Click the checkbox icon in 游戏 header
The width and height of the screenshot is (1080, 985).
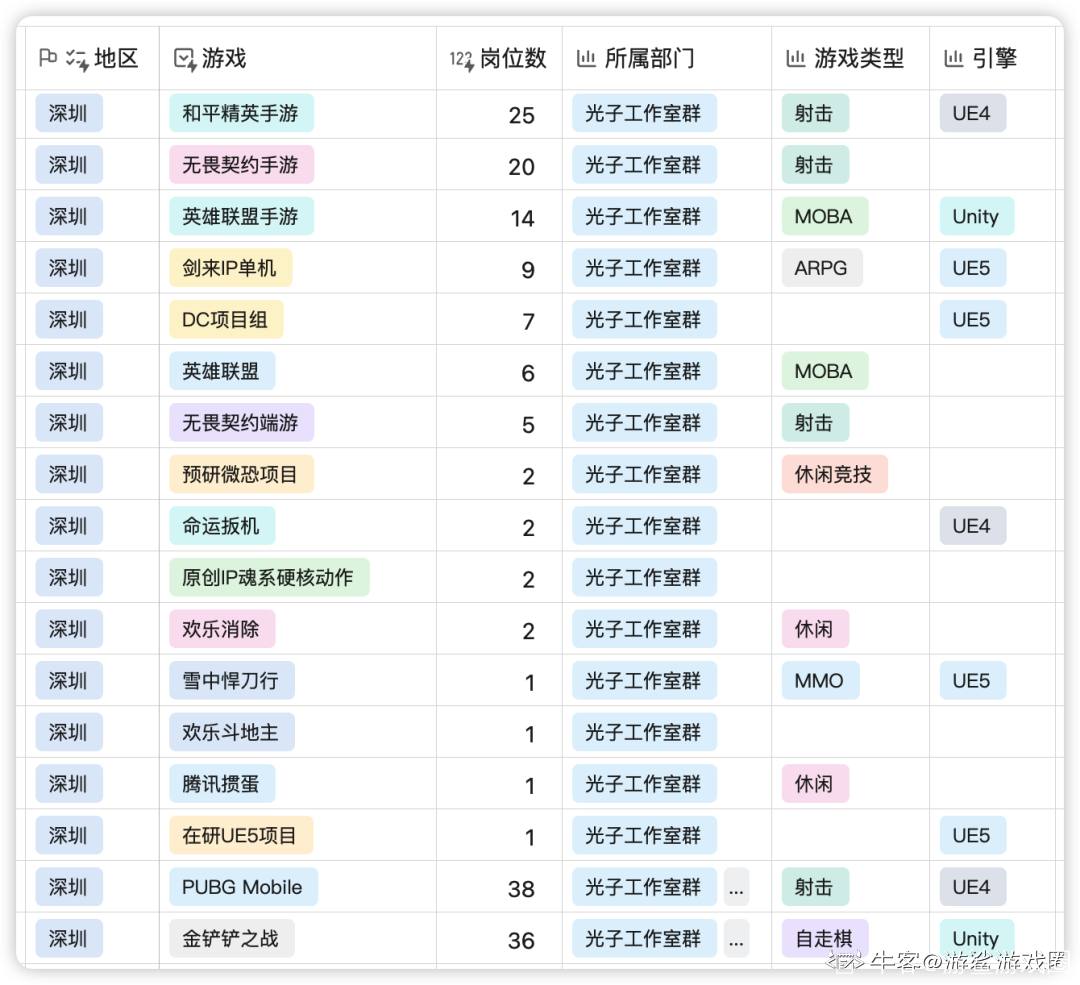185,60
